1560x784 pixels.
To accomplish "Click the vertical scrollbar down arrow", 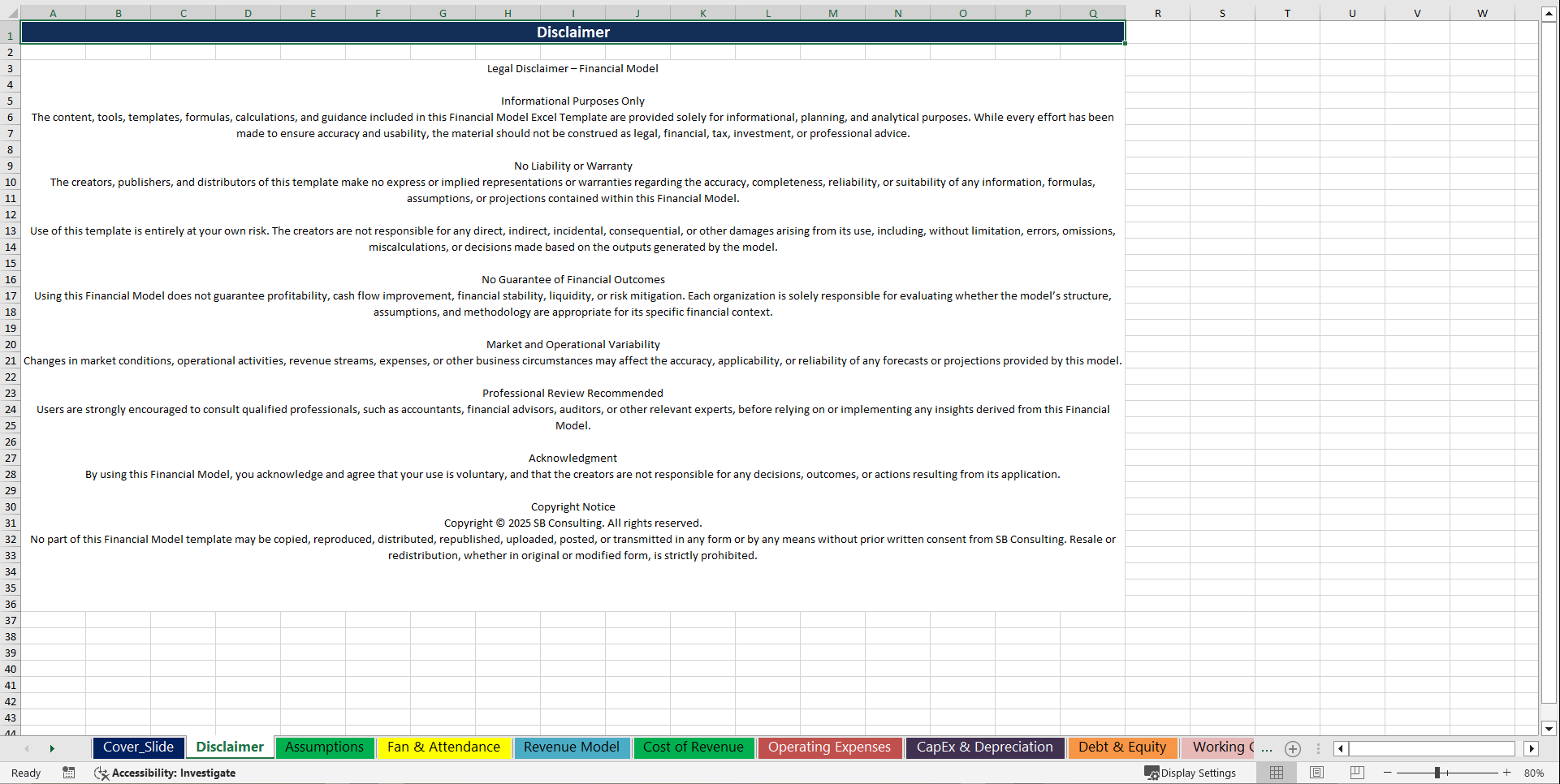I will pyautogui.click(x=1549, y=729).
